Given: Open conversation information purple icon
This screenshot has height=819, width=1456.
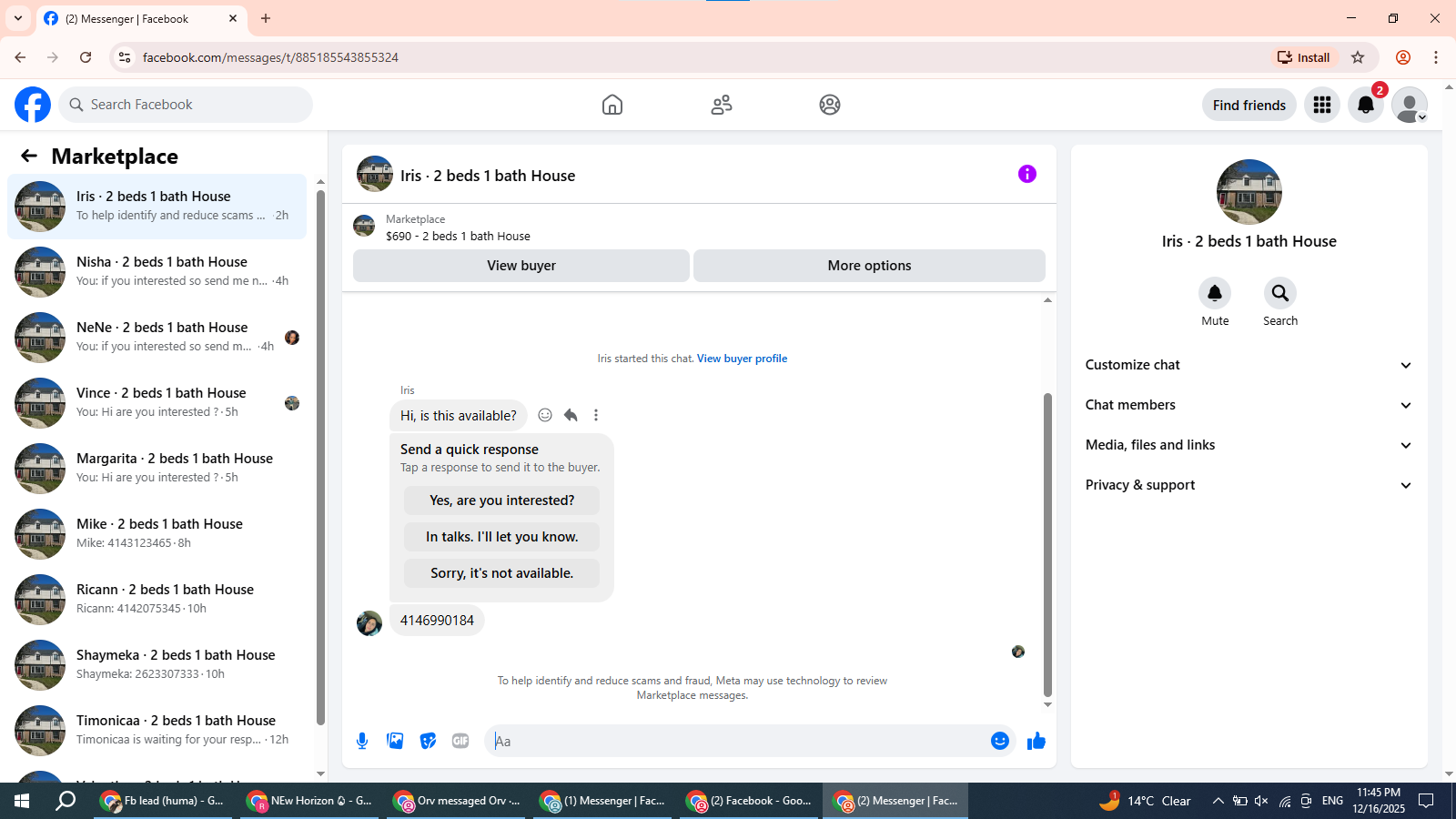Looking at the screenshot, I should pos(1027,174).
